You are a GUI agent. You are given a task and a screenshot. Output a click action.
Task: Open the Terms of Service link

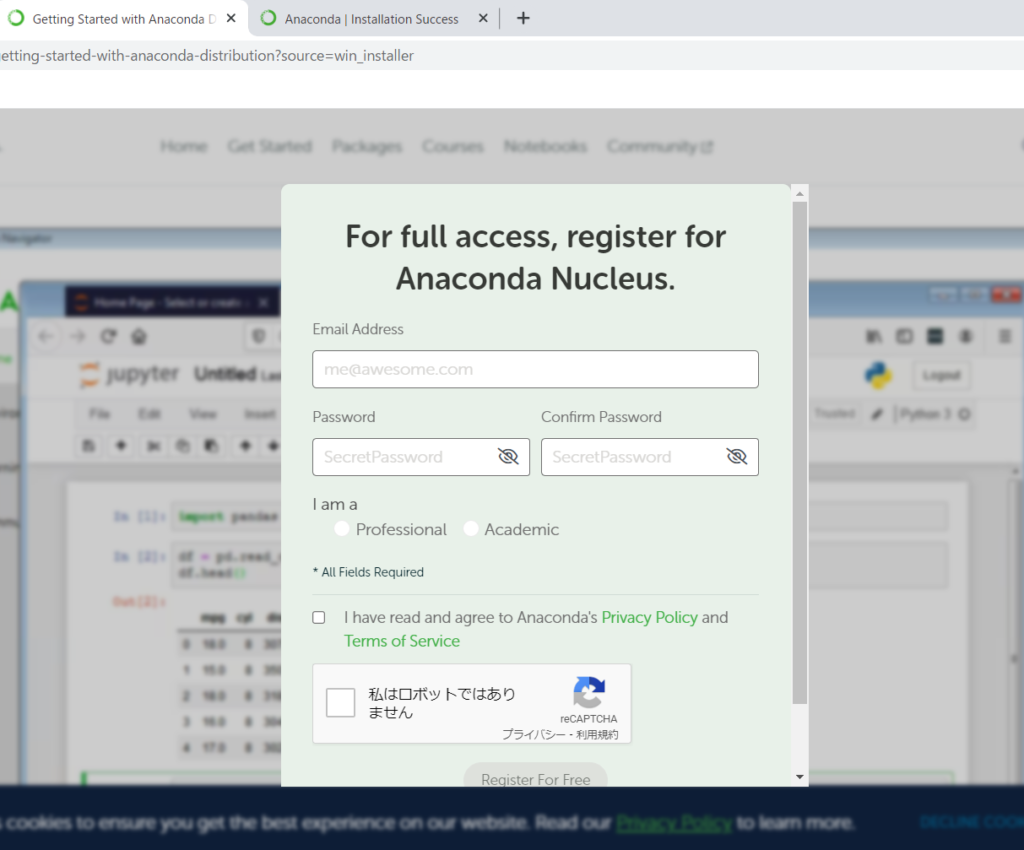pyautogui.click(x=402, y=641)
